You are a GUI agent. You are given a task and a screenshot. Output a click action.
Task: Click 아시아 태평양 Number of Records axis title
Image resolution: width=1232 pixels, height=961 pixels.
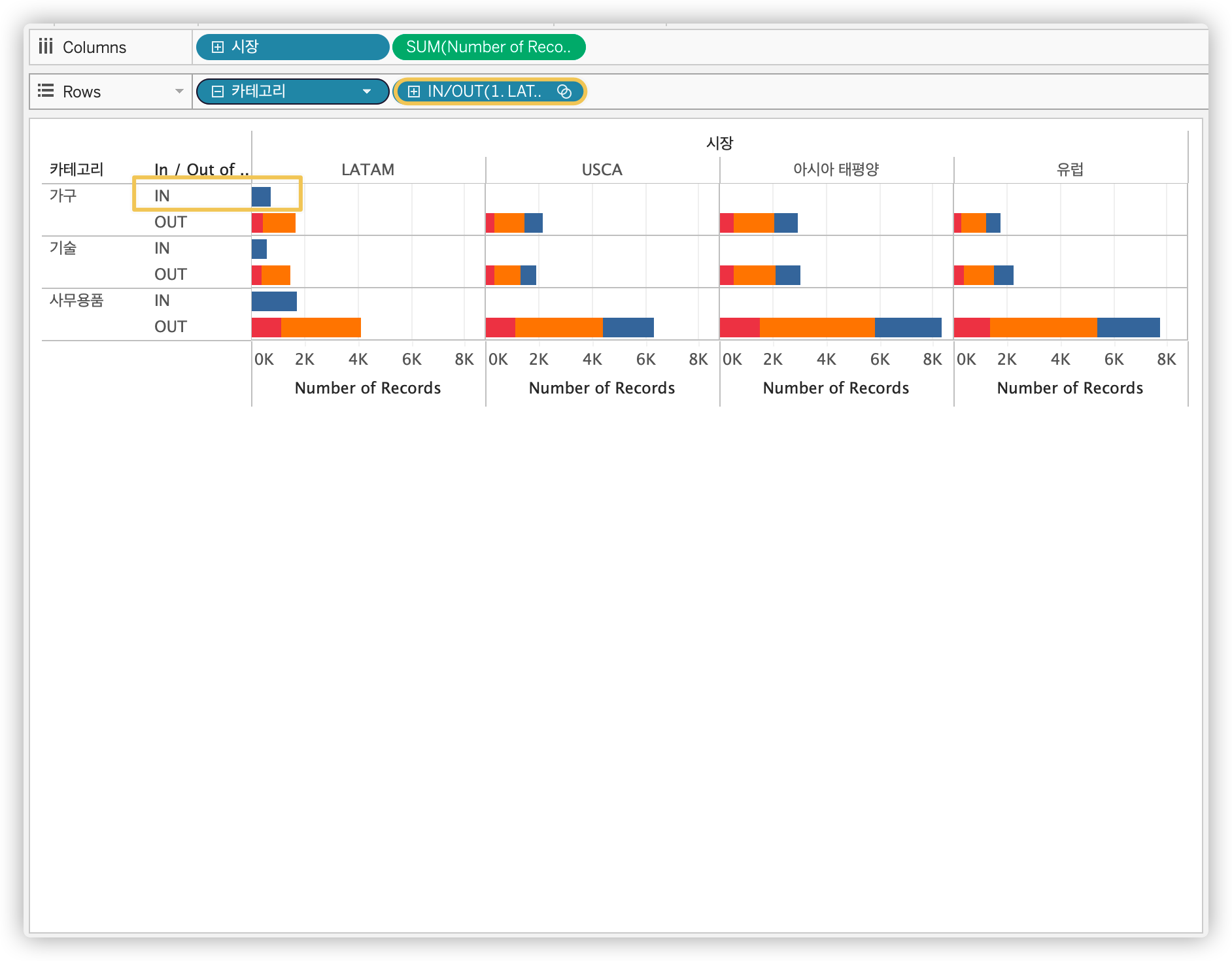coord(836,388)
